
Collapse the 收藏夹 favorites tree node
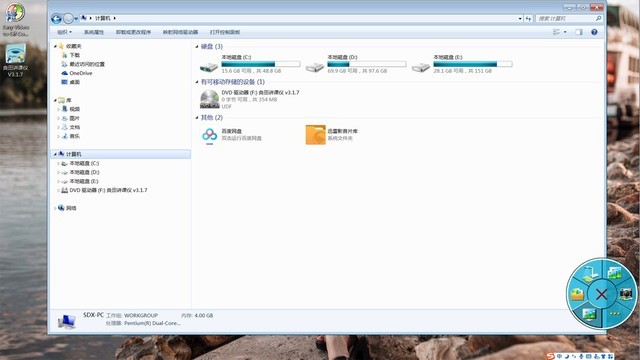[x=56, y=46]
